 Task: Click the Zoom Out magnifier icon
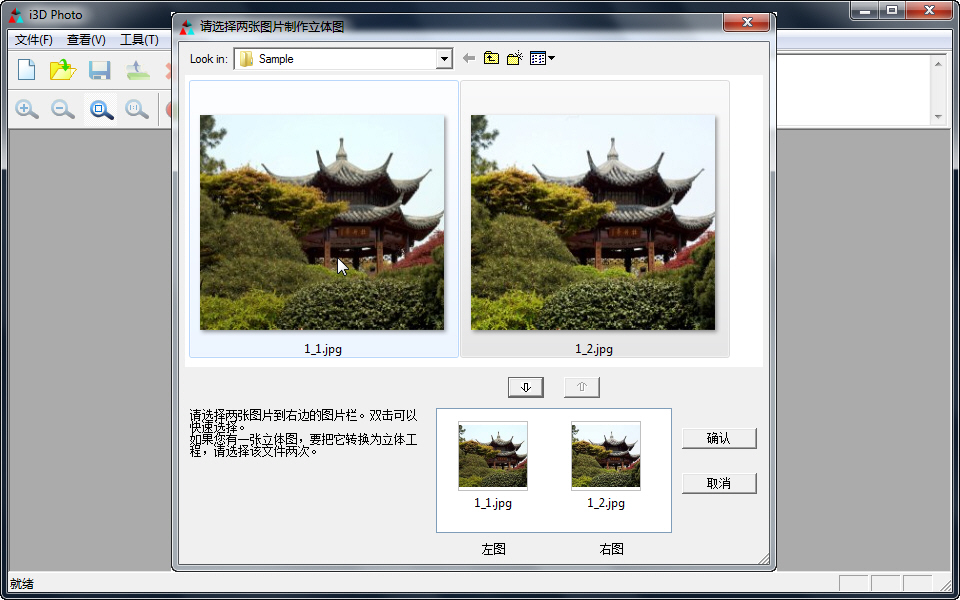point(62,110)
